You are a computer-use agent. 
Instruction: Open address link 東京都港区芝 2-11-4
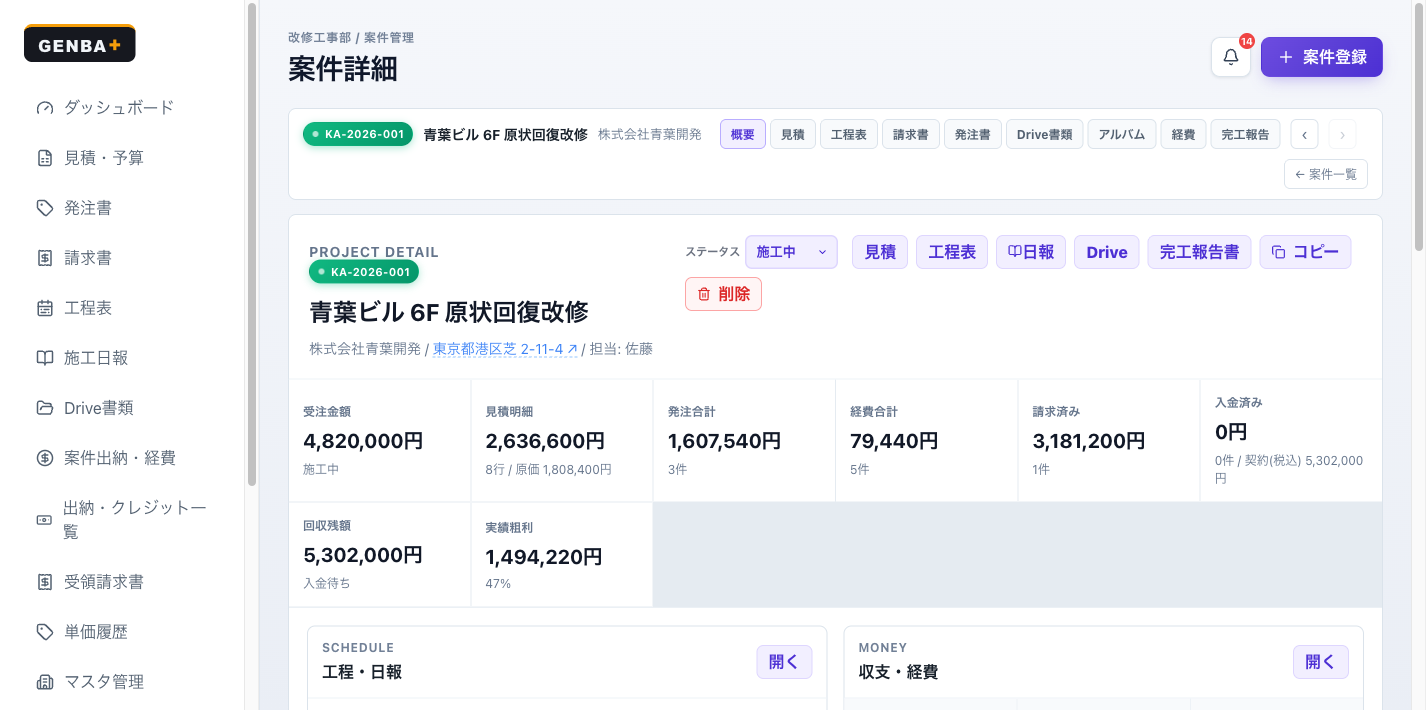[505, 349]
